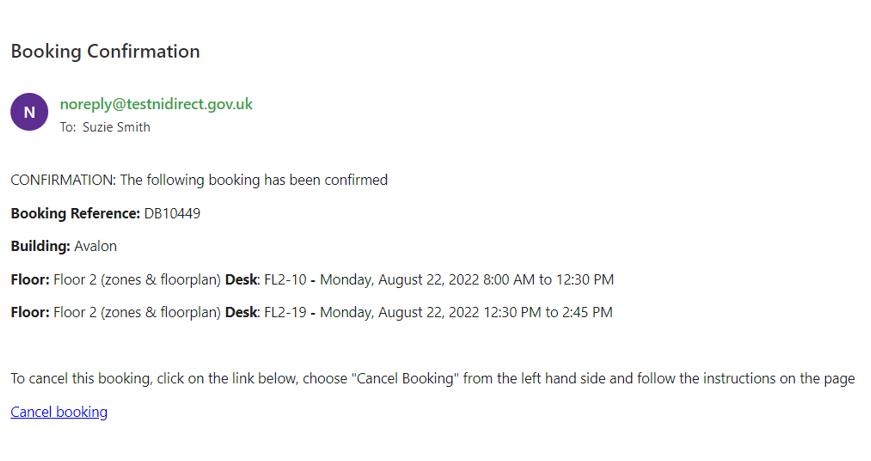Select the Booking Confirmation subject heading
The image size is (871, 461).
tap(106, 51)
